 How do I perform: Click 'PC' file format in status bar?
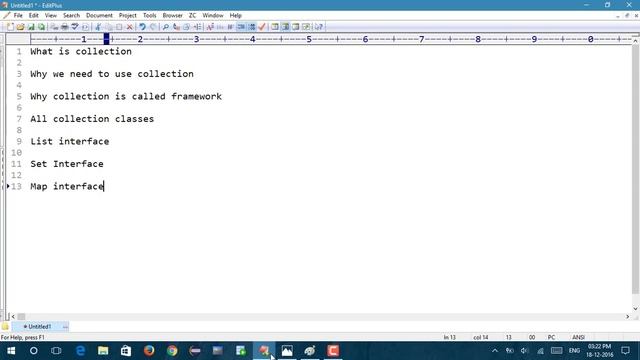click(x=551, y=338)
